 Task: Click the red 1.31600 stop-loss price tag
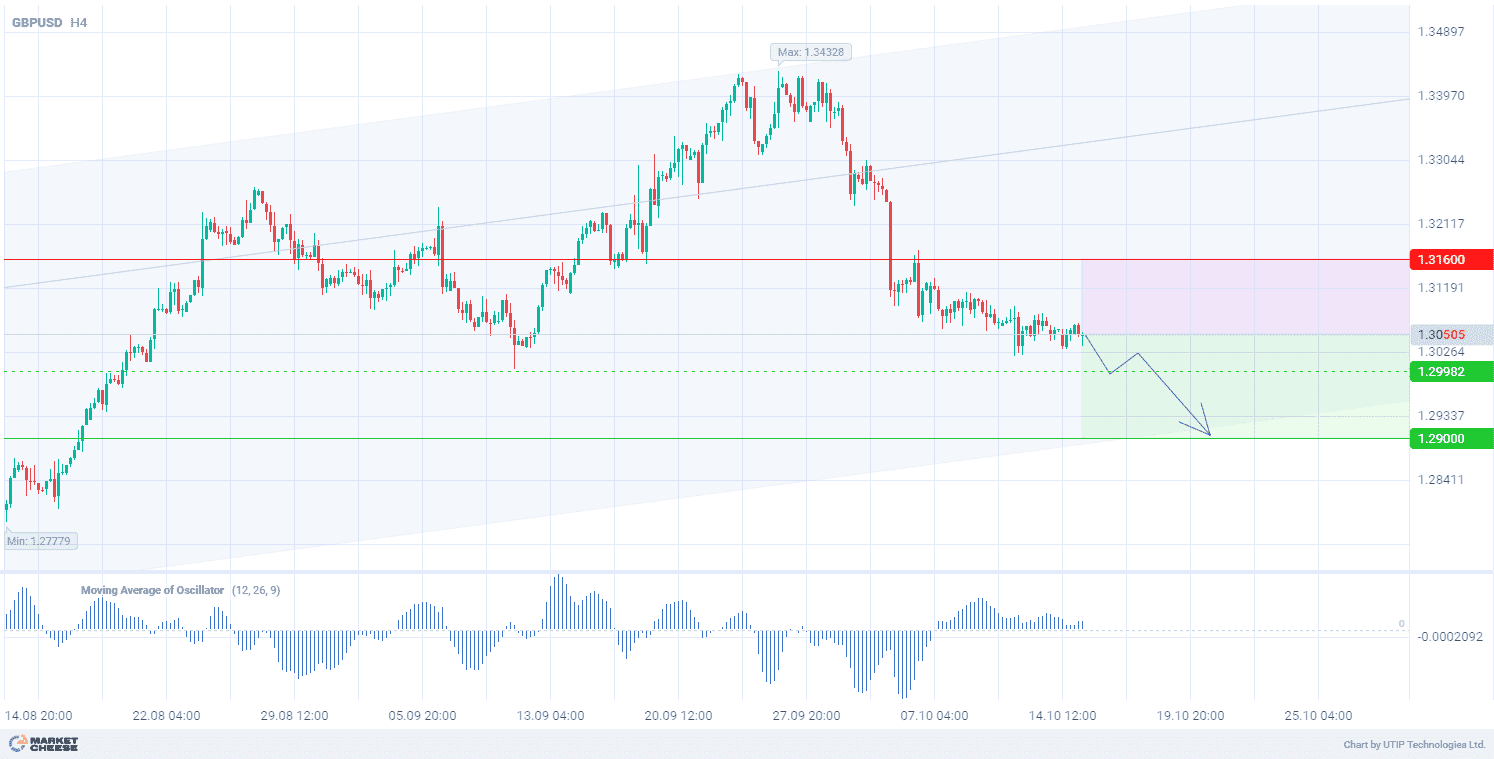(1450, 260)
